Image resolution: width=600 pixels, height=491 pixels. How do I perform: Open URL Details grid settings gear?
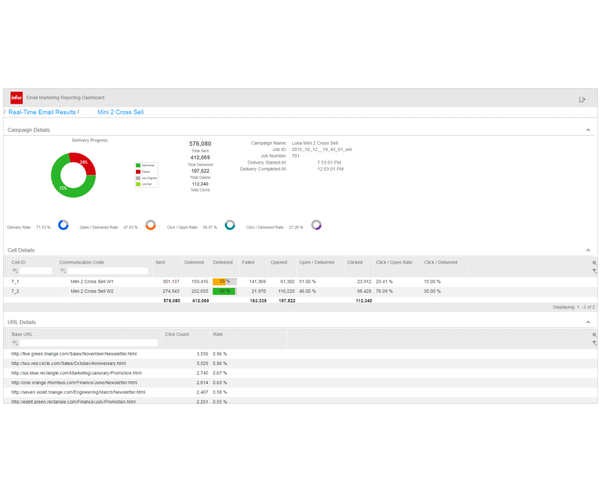[594, 334]
